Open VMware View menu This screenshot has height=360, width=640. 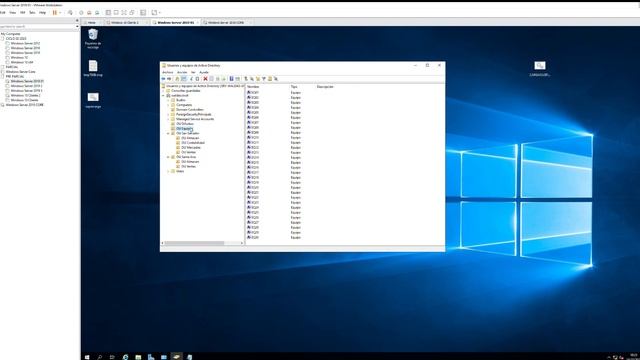(13, 13)
